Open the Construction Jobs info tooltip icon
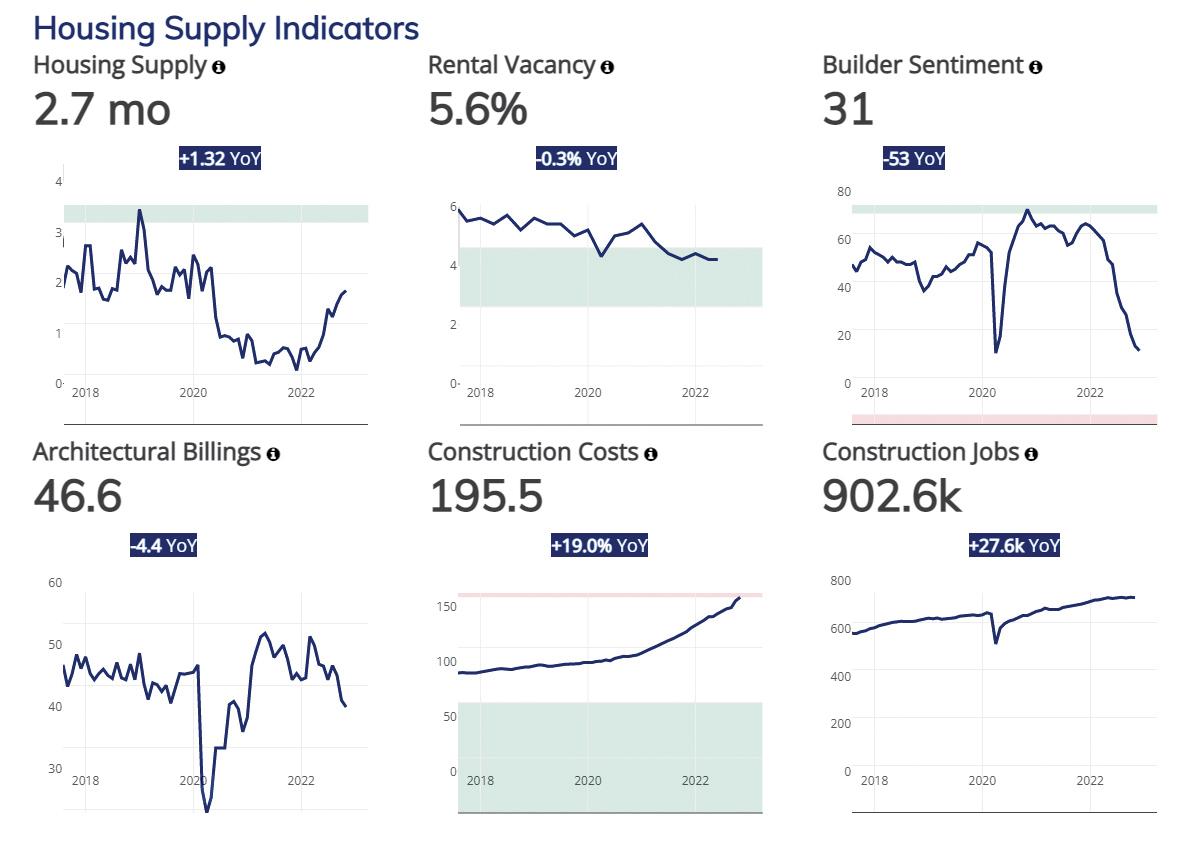Image resolution: width=1200 pixels, height=849 pixels. tap(1031, 454)
